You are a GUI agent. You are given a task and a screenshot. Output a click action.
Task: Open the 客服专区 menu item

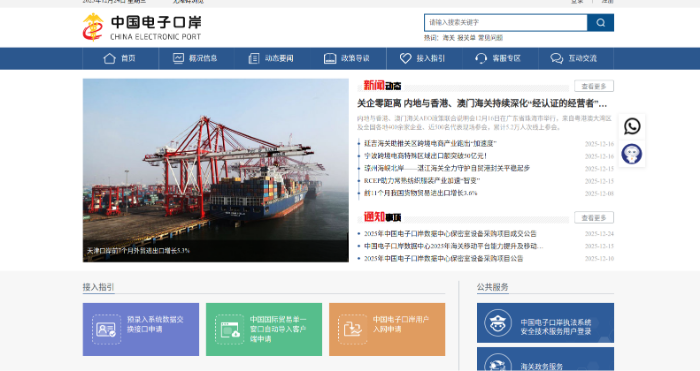coord(507,58)
